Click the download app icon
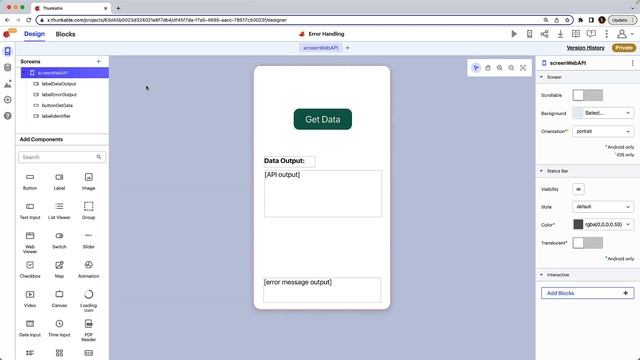This screenshot has height=360, width=640. [560, 34]
